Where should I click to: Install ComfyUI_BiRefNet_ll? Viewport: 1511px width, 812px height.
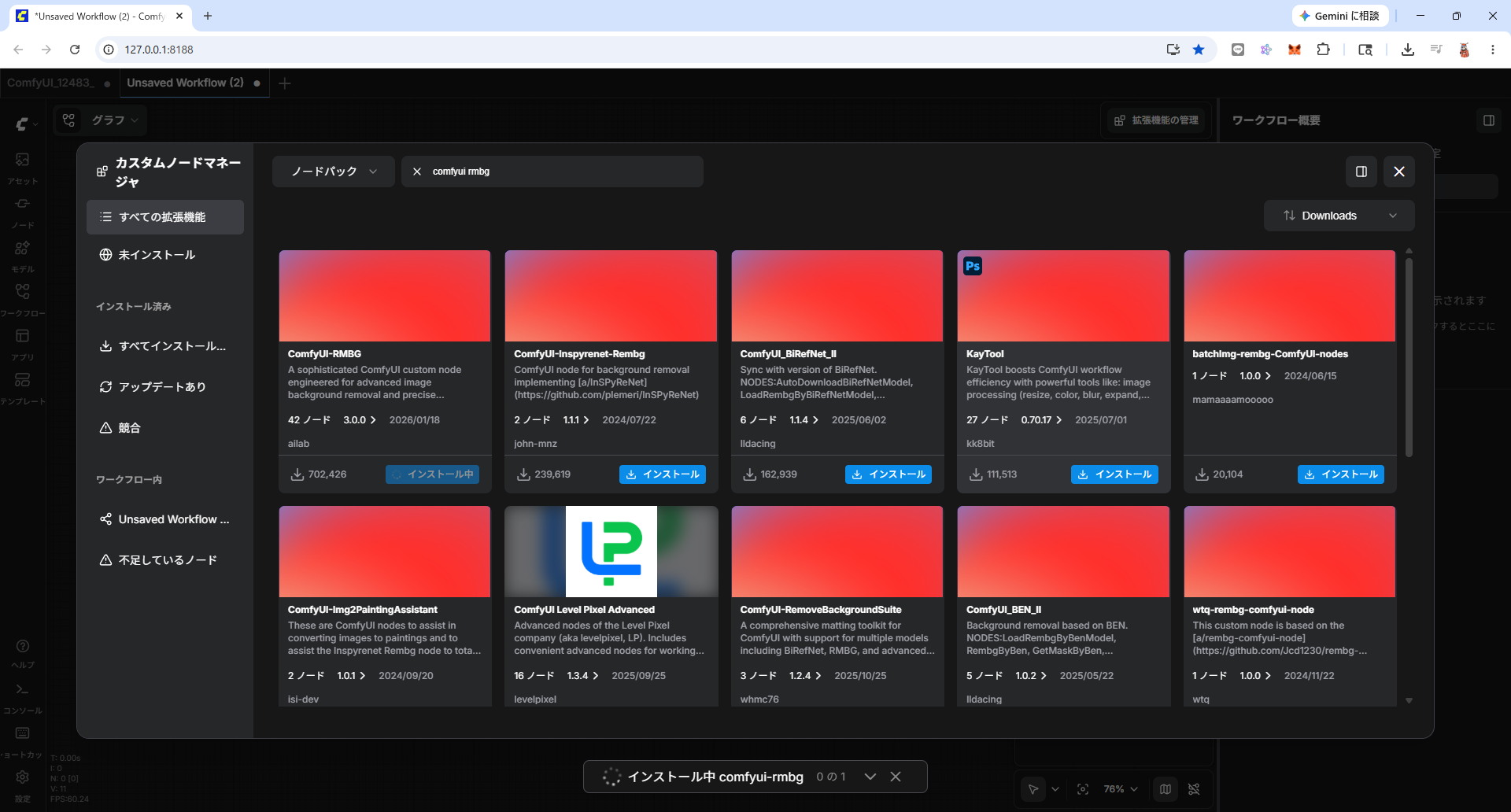point(888,474)
